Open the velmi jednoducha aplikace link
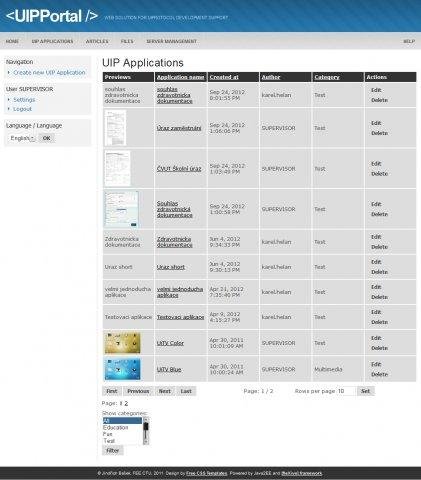Image resolution: width=421 pixels, height=480 pixels. click(180, 292)
